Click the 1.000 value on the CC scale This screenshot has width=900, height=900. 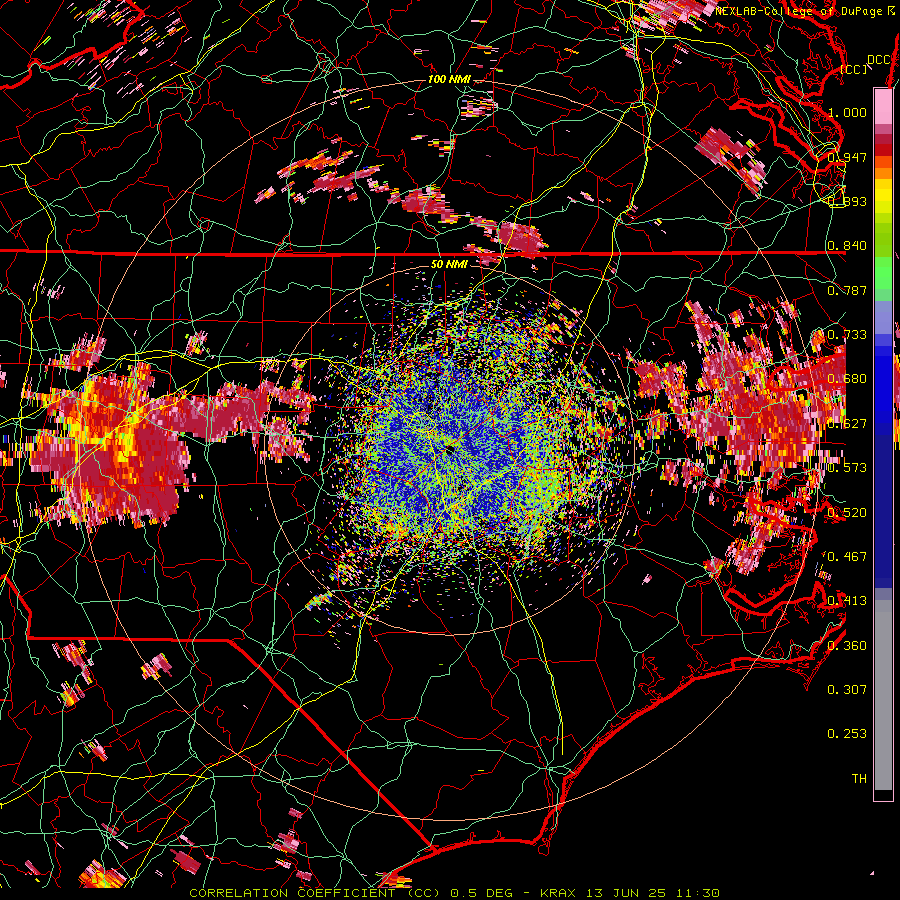click(847, 112)
